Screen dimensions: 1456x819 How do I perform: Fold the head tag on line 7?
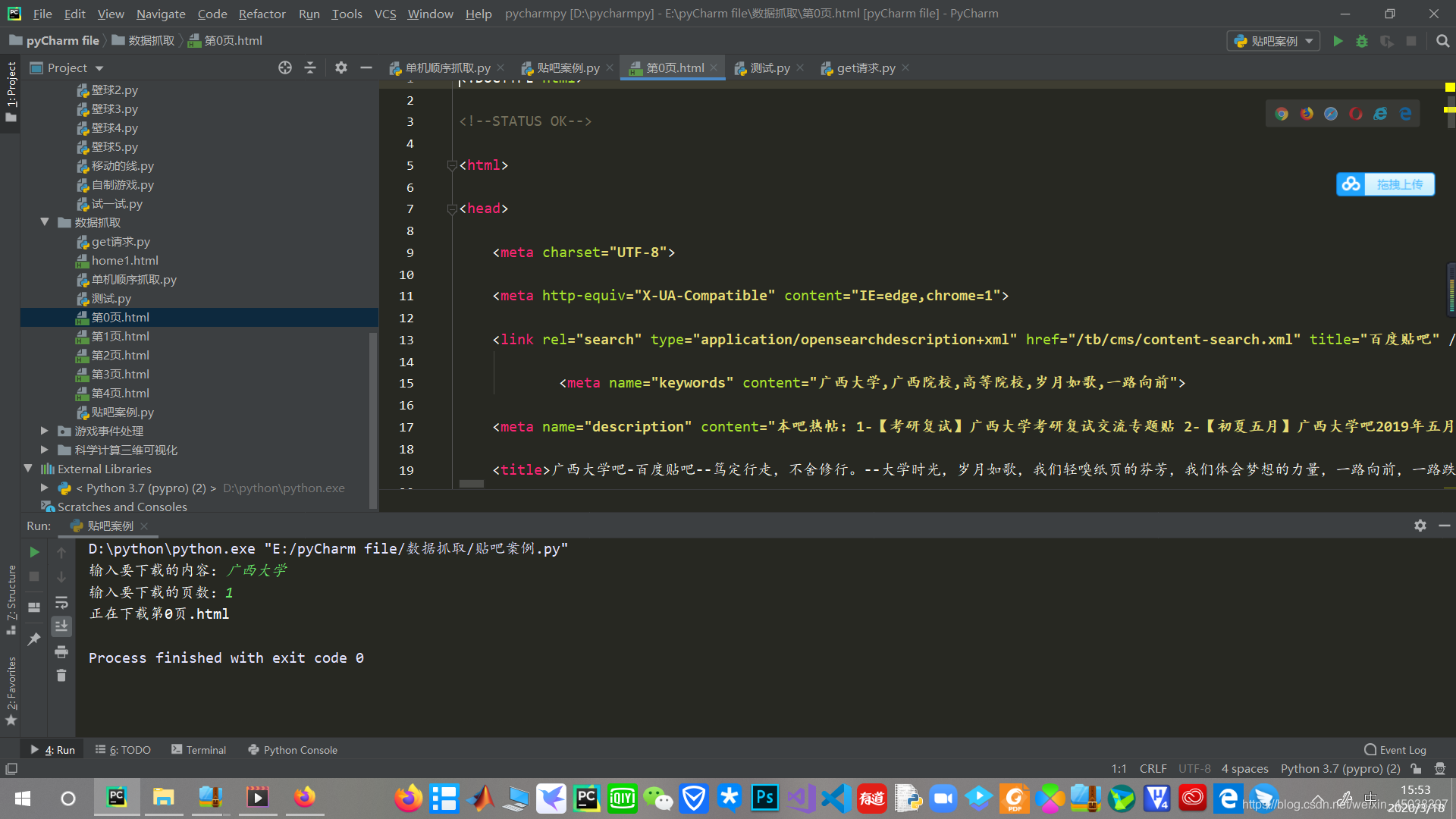(452, 209)
